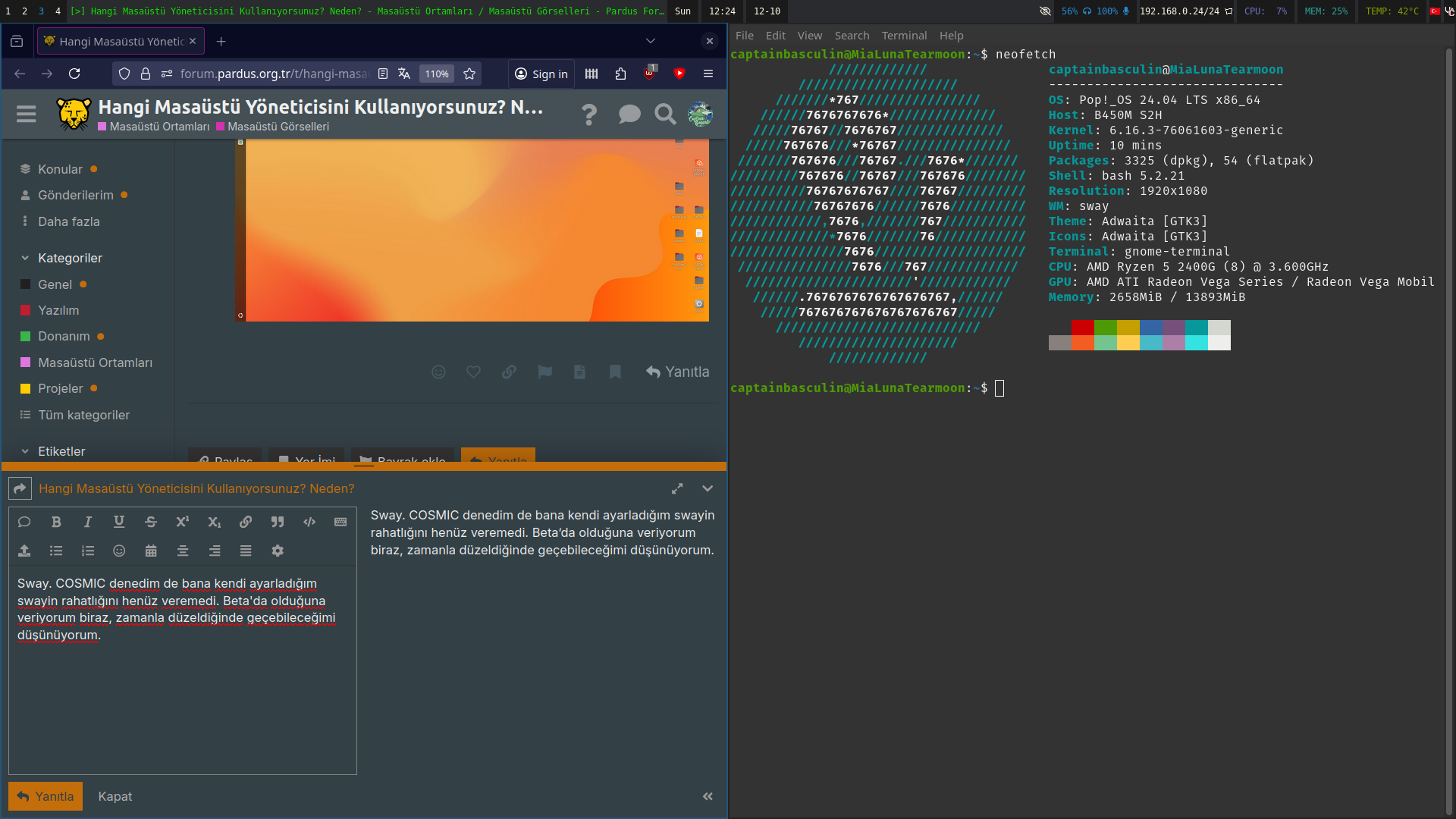Viewport: 1456px width, 819px height.
Task: Hide the preview pane with double chevron
Action: (708, 796)
